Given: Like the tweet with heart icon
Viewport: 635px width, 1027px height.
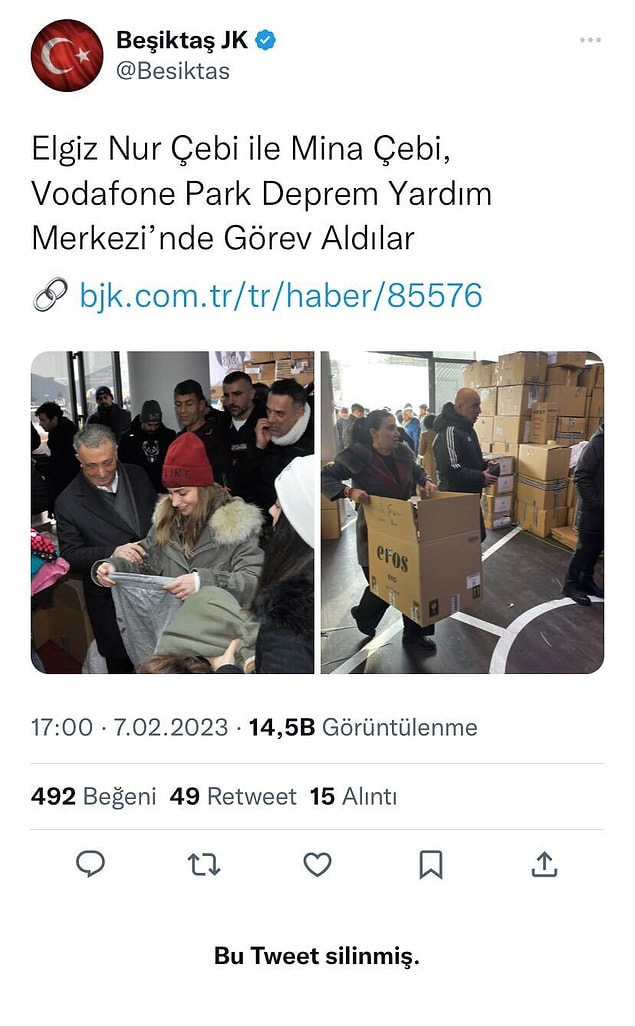Looking at the screenshot, I should point(318,865).
